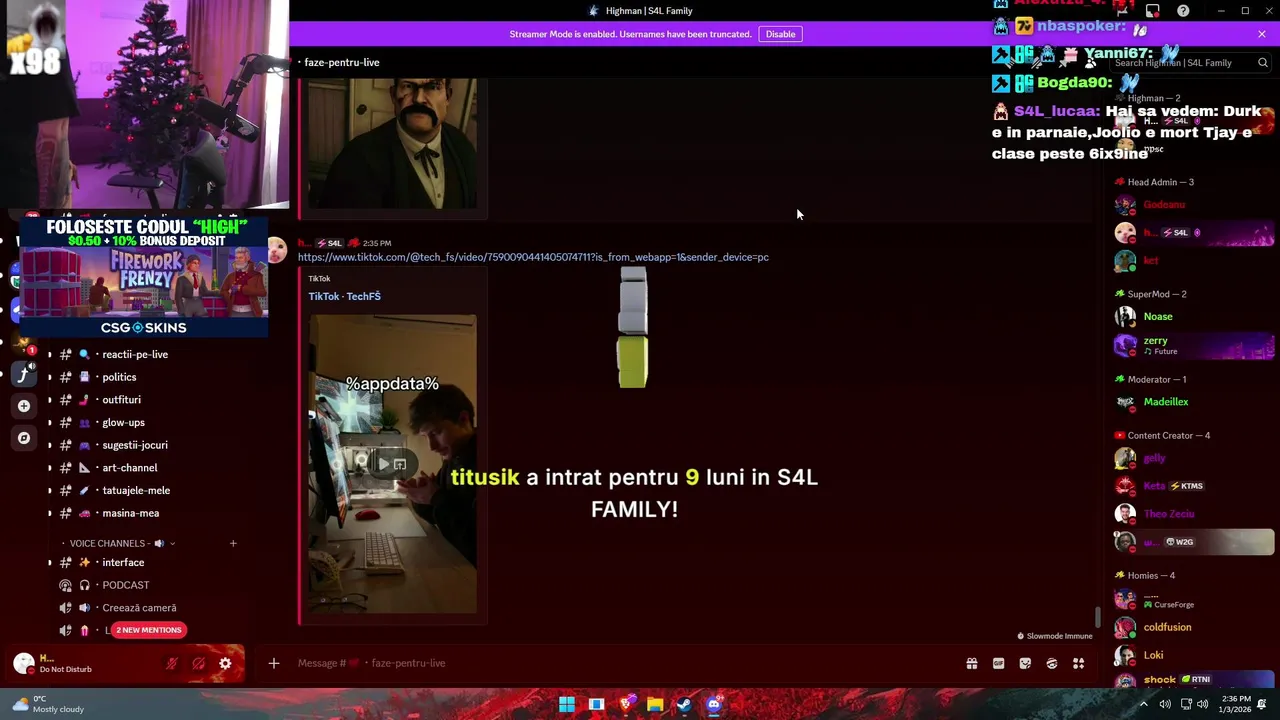The height and width of the screenshot is (720, 1280).
Task: Open User Settings gear icon
Action: tap(225, 663)
